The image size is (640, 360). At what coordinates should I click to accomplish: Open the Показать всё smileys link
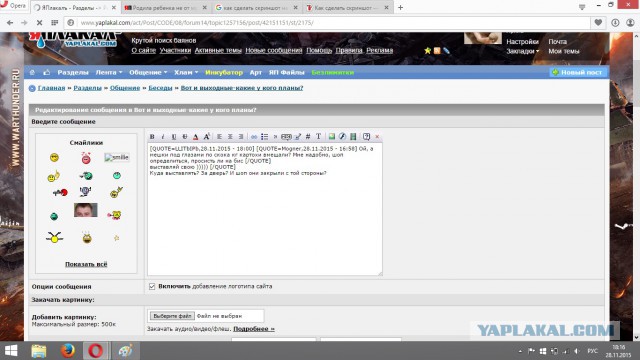pos(86,264)
